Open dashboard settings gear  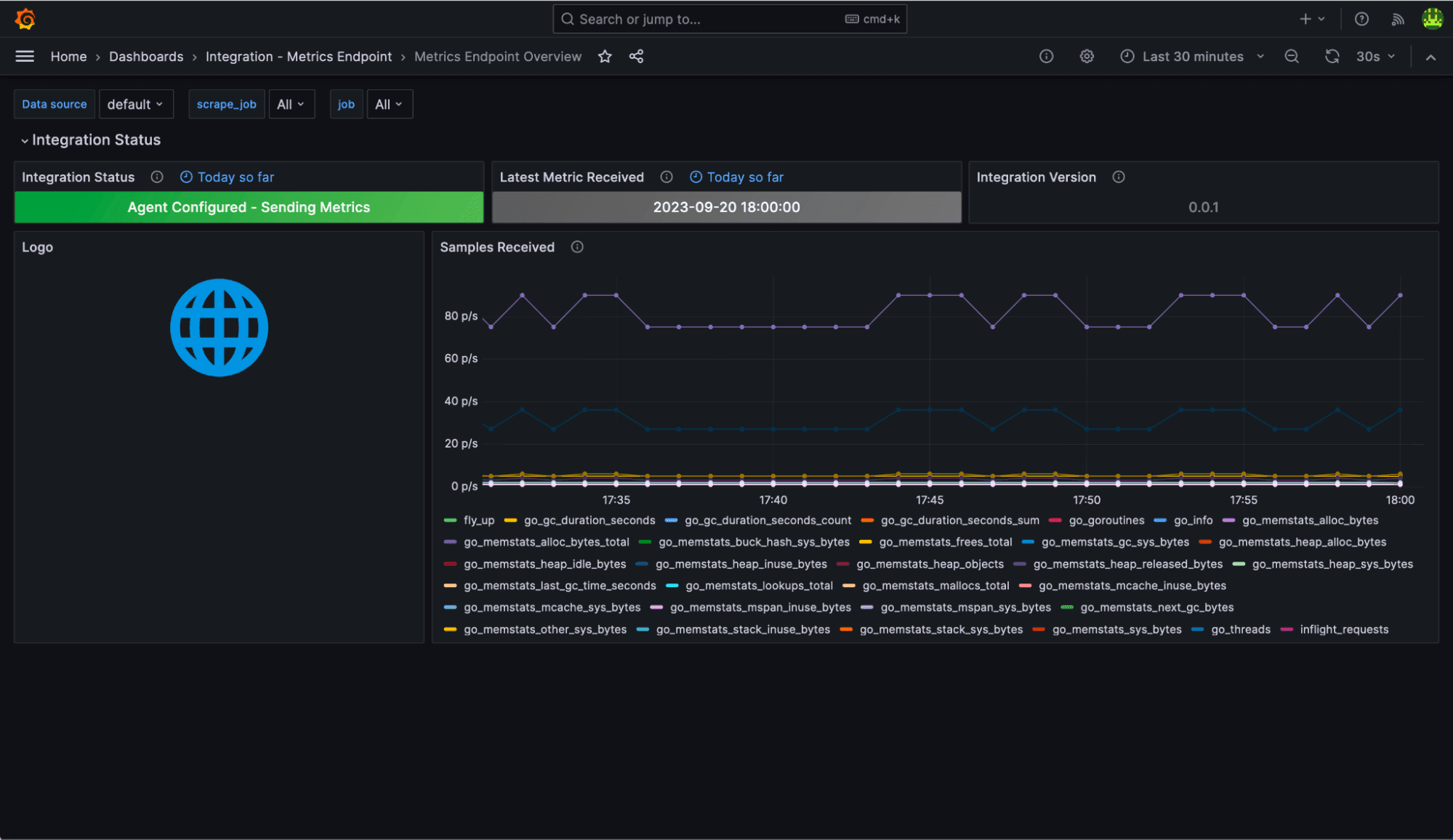pyautogui.click(x=1086, y=56)
